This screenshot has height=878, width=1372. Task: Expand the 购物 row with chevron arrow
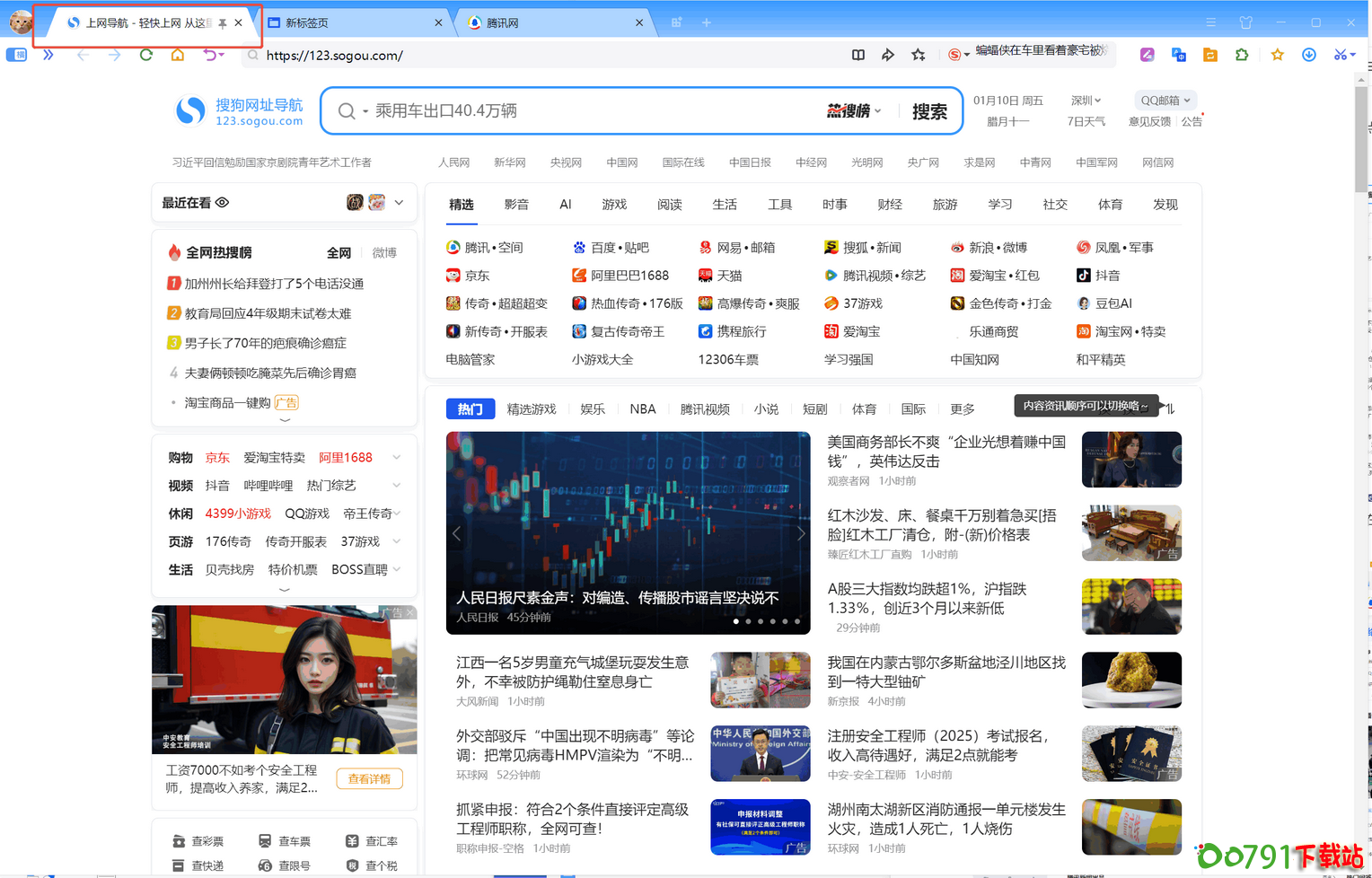pyautogui.click(x=397, y=457)
